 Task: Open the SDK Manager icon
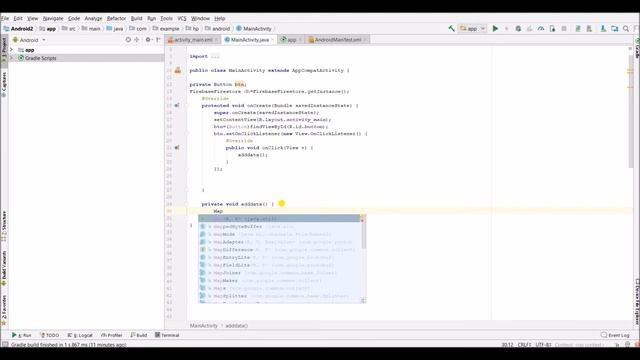click(x=603, y=29)
